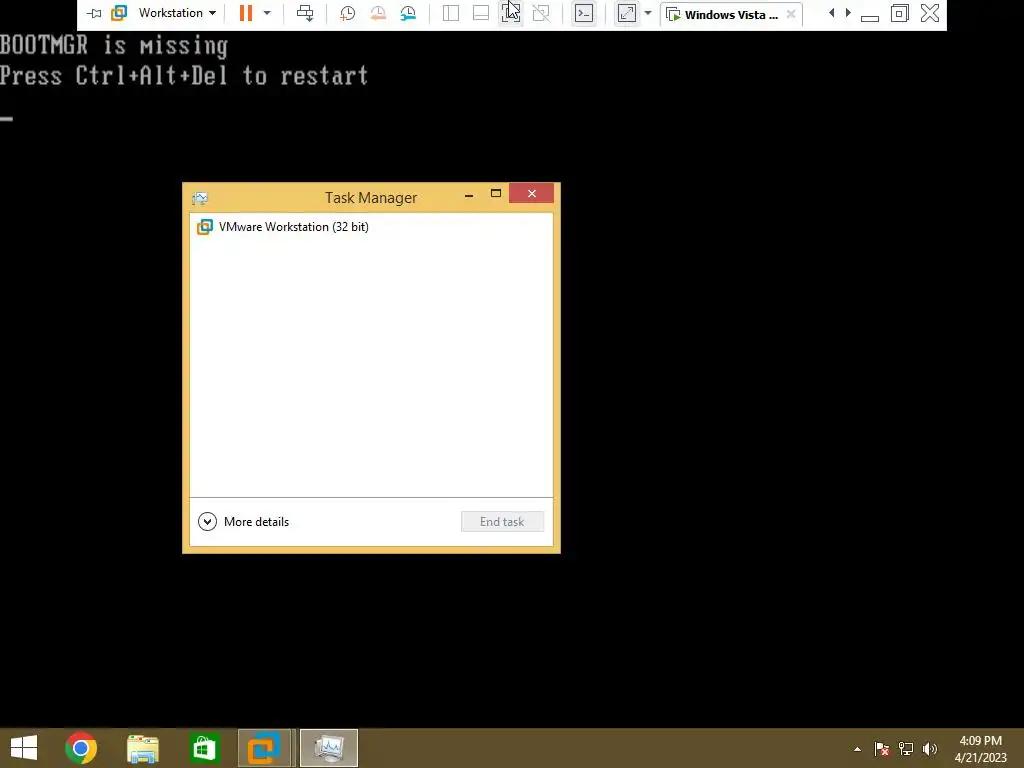The width and height of the screenshot is (1024, 768).
Task: Open File Explorer from taskbar
Action: pos(142,748)
